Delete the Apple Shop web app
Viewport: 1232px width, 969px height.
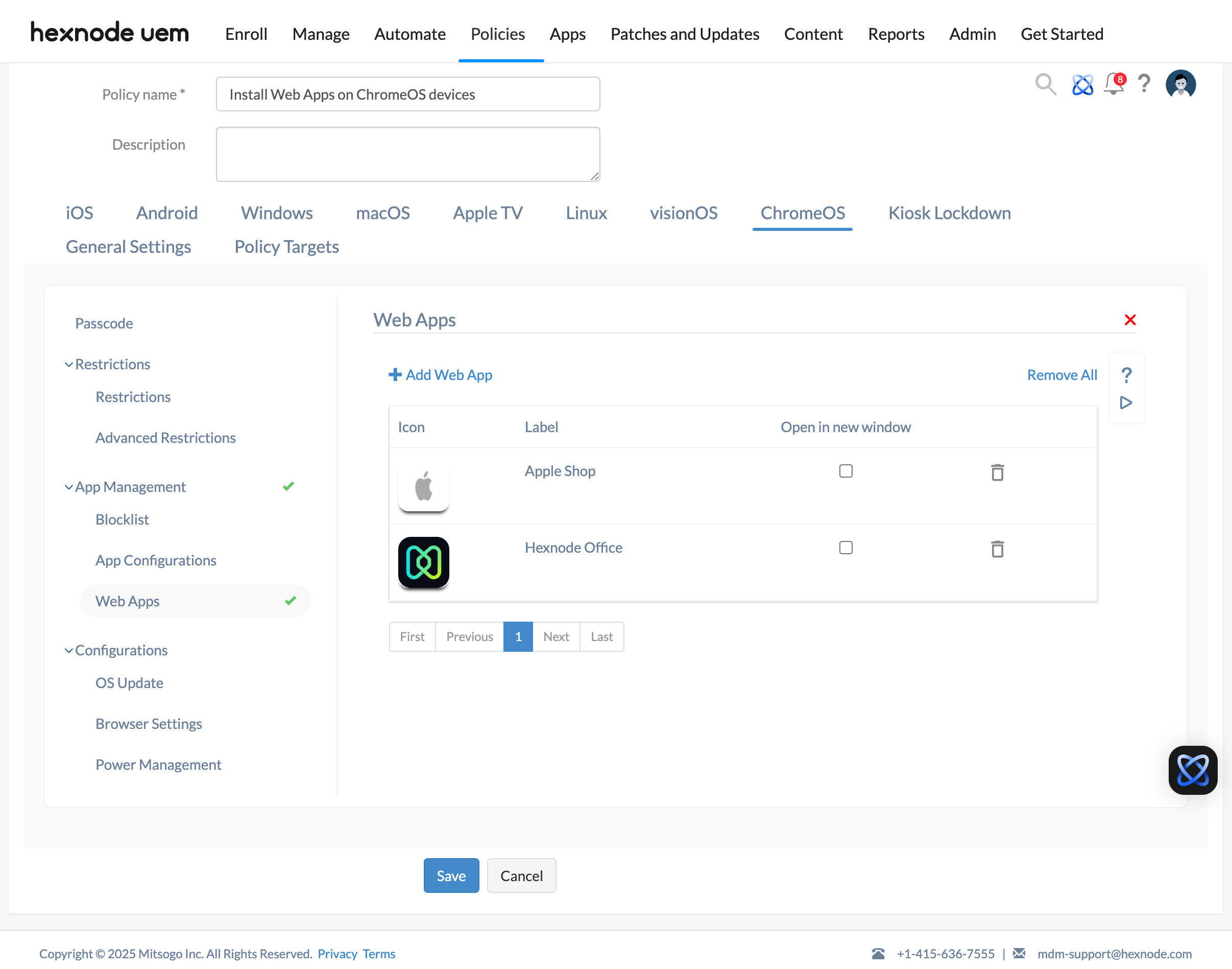coord(997,472)
